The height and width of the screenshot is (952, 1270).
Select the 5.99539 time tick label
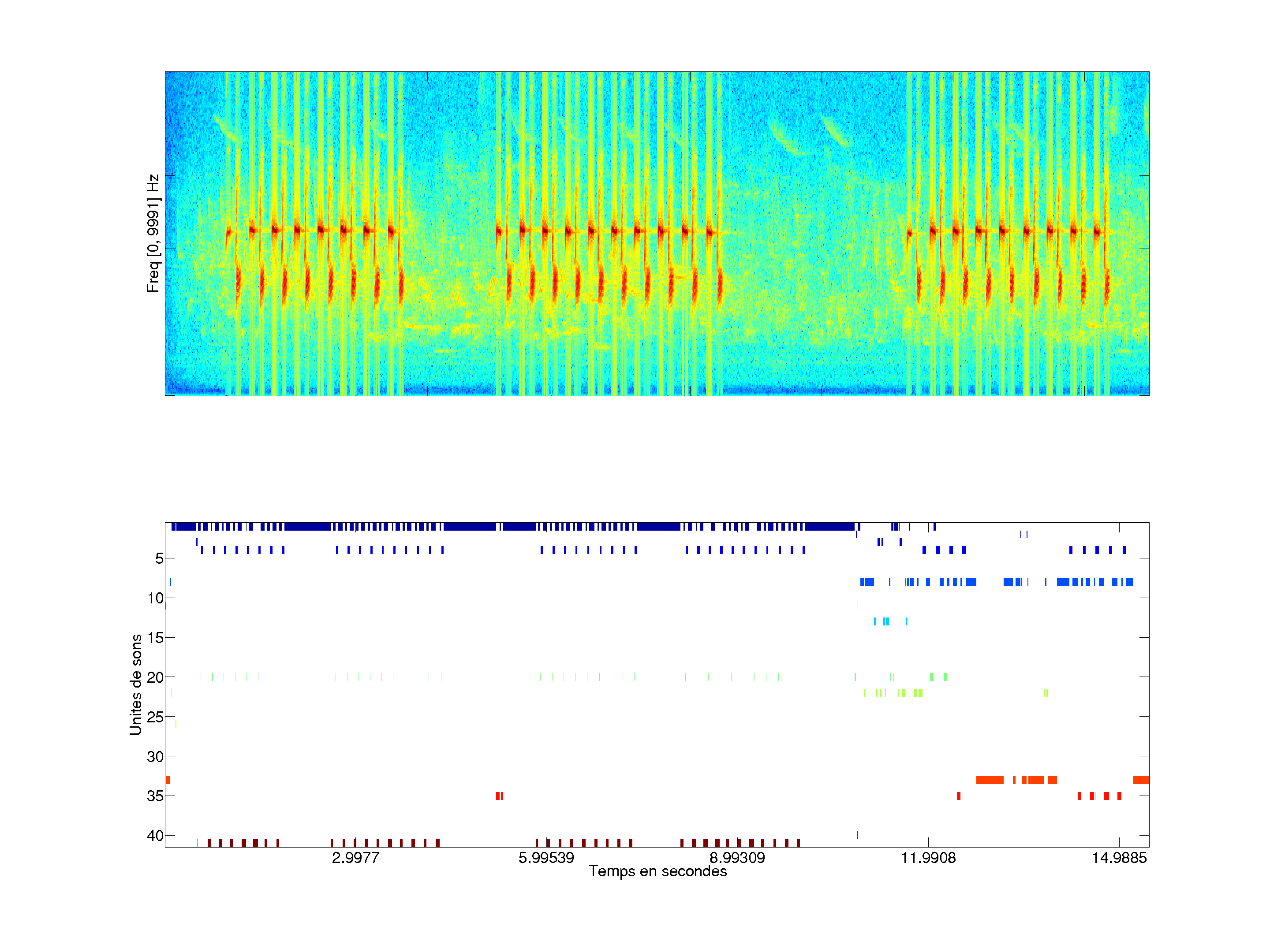coord(546,858)
